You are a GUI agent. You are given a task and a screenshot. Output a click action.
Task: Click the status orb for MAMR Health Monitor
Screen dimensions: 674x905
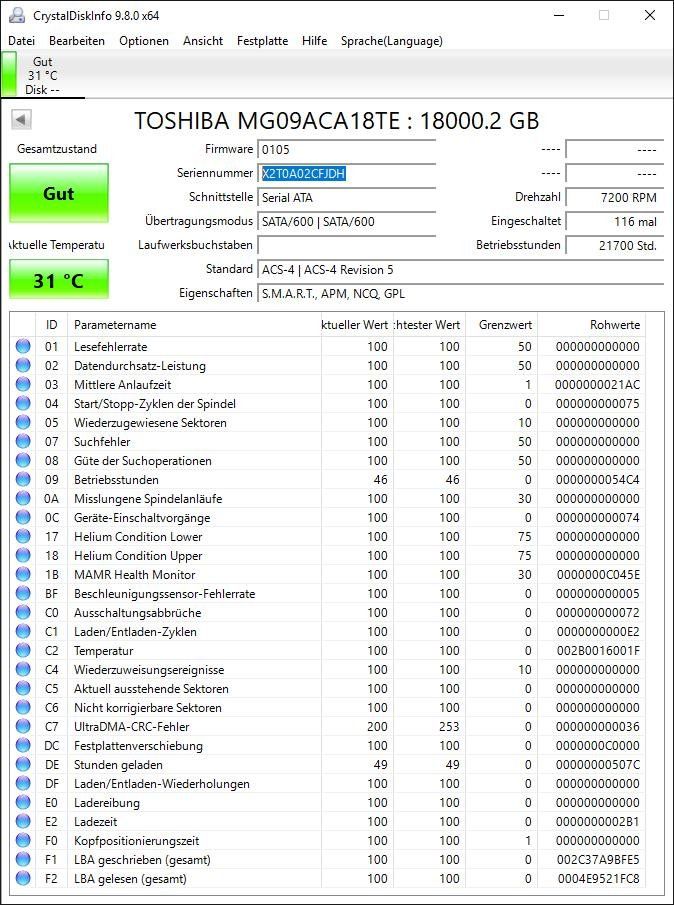point(23,575)
